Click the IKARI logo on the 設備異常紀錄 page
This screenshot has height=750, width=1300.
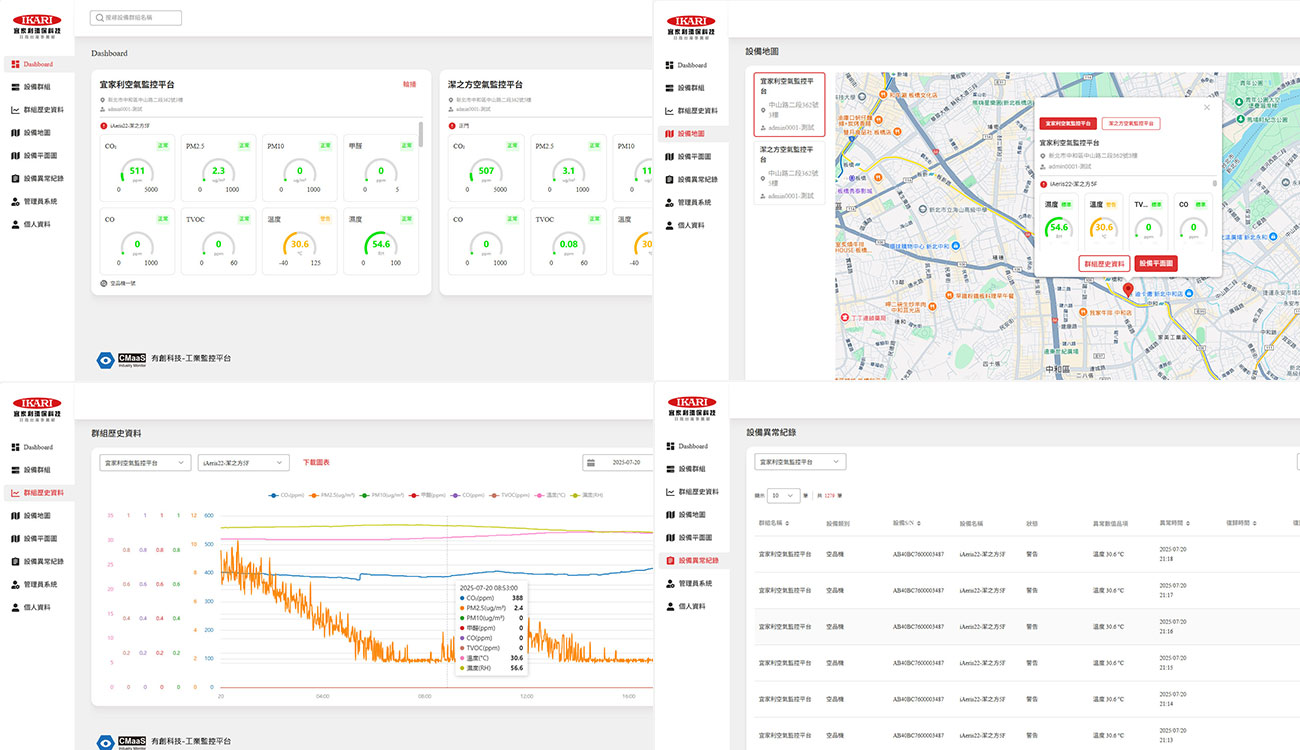coord(692,407)
